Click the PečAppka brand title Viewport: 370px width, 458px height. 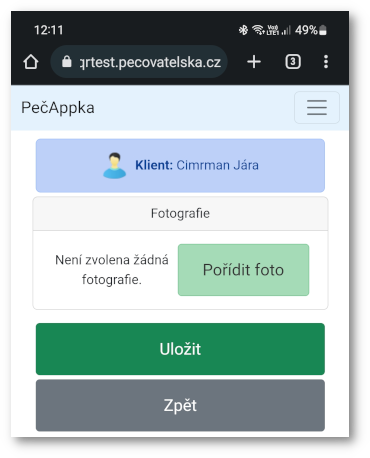tap(58, 108)
